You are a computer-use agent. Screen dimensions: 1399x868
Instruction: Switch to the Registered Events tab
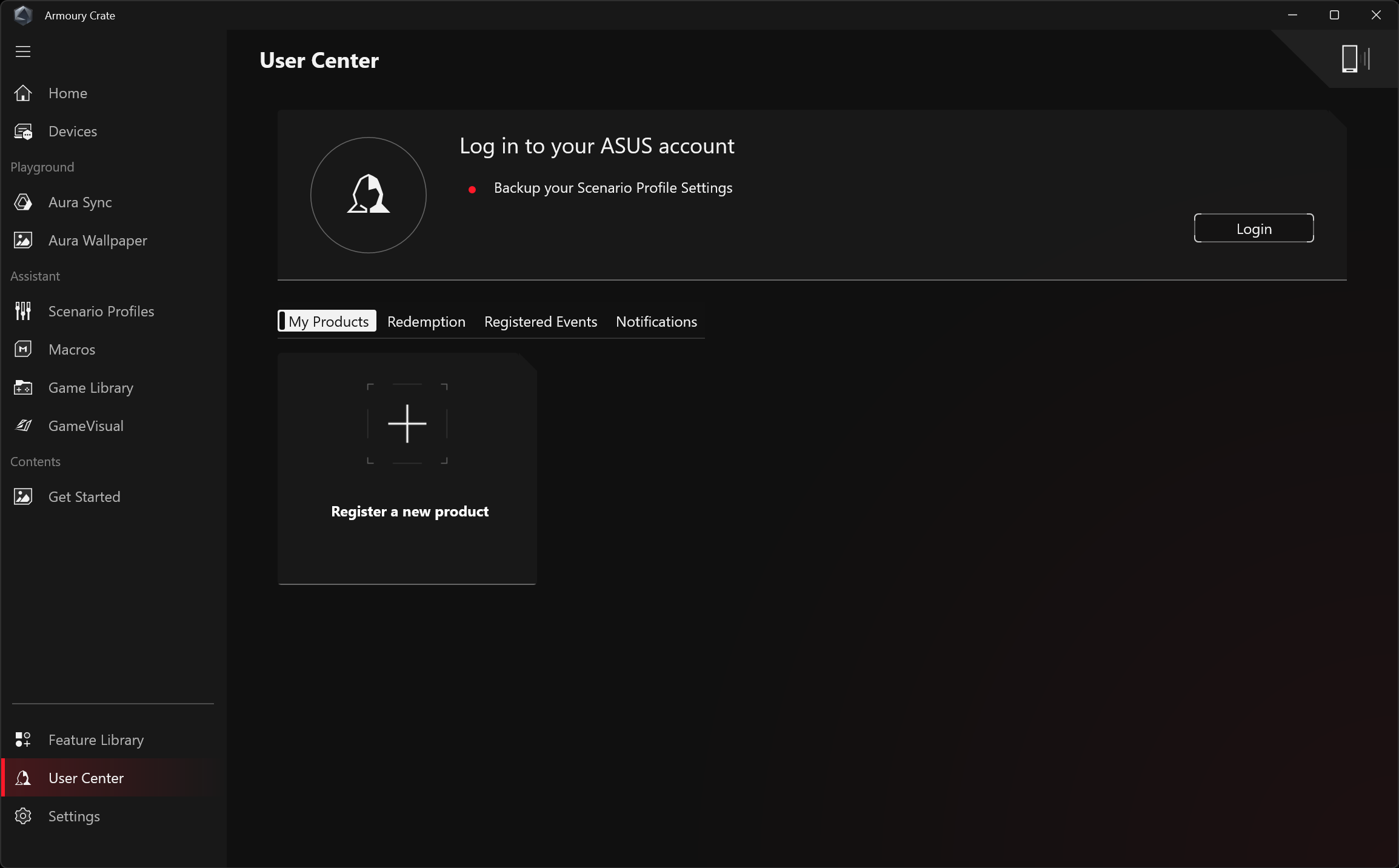pyautogui.click(x=540, y=322)
